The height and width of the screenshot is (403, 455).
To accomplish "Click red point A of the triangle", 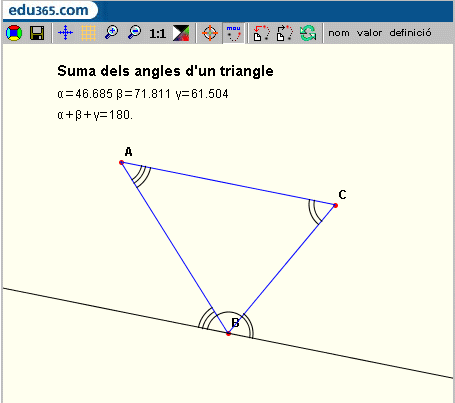I will coord(121,162).
